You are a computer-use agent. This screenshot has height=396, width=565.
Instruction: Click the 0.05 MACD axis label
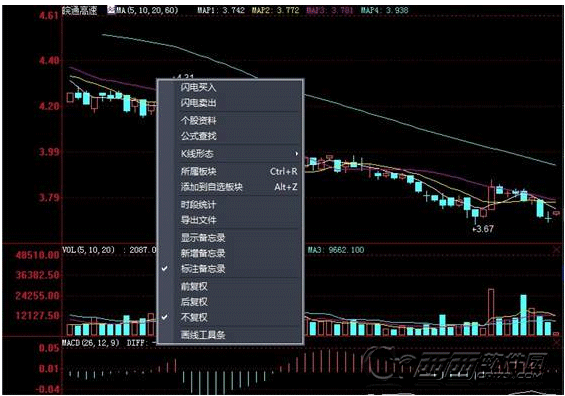click(49, 348)
